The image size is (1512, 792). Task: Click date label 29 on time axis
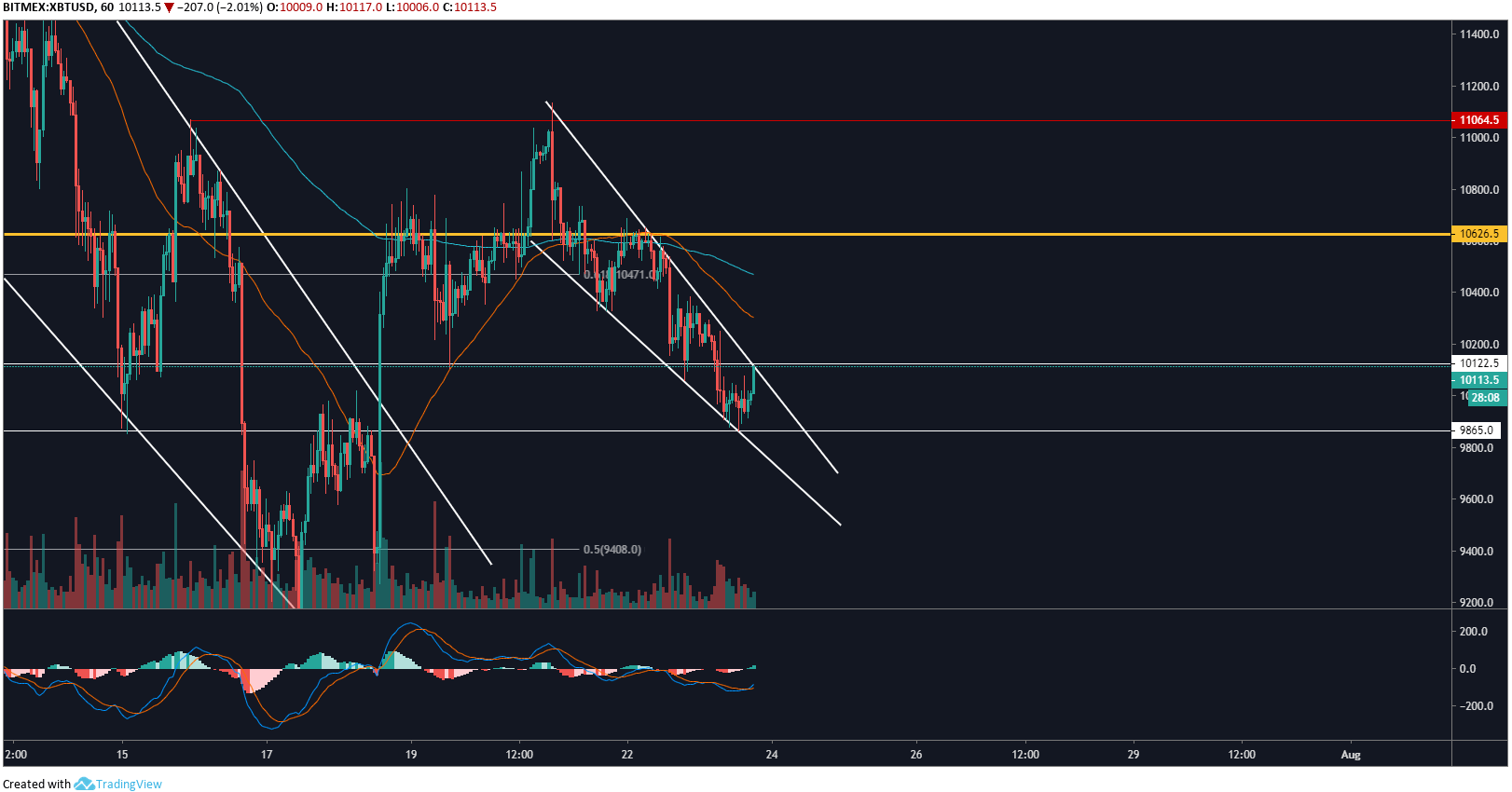(x=1134, y=755)
